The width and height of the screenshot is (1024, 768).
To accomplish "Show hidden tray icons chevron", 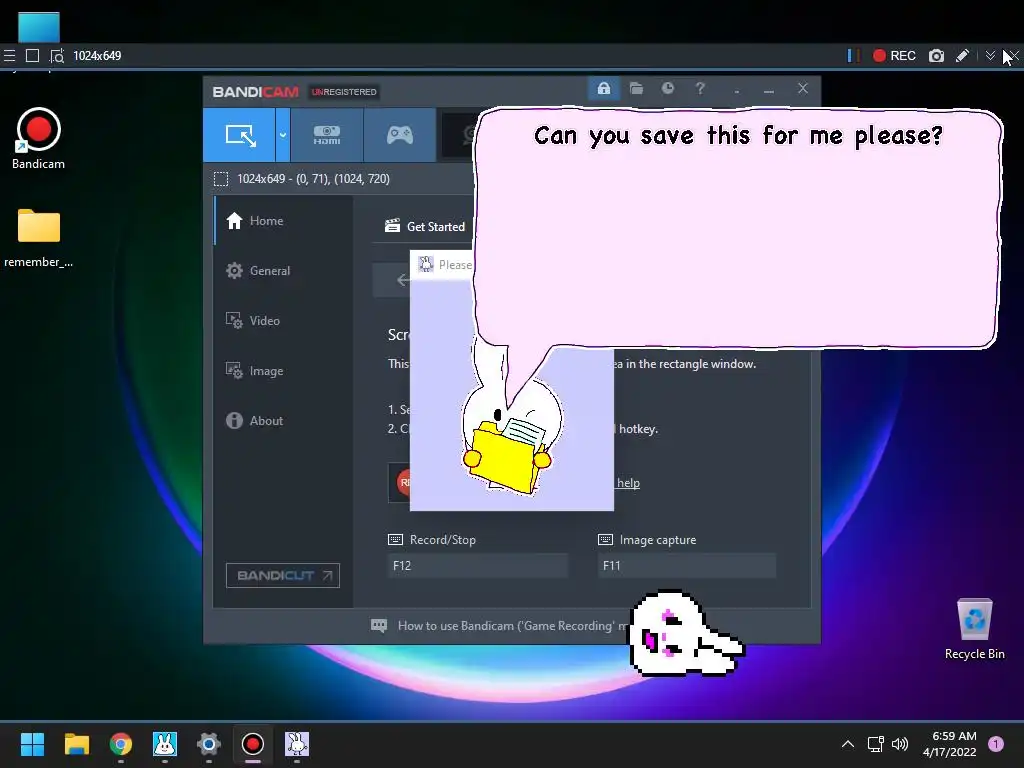I will click(848, 744).
